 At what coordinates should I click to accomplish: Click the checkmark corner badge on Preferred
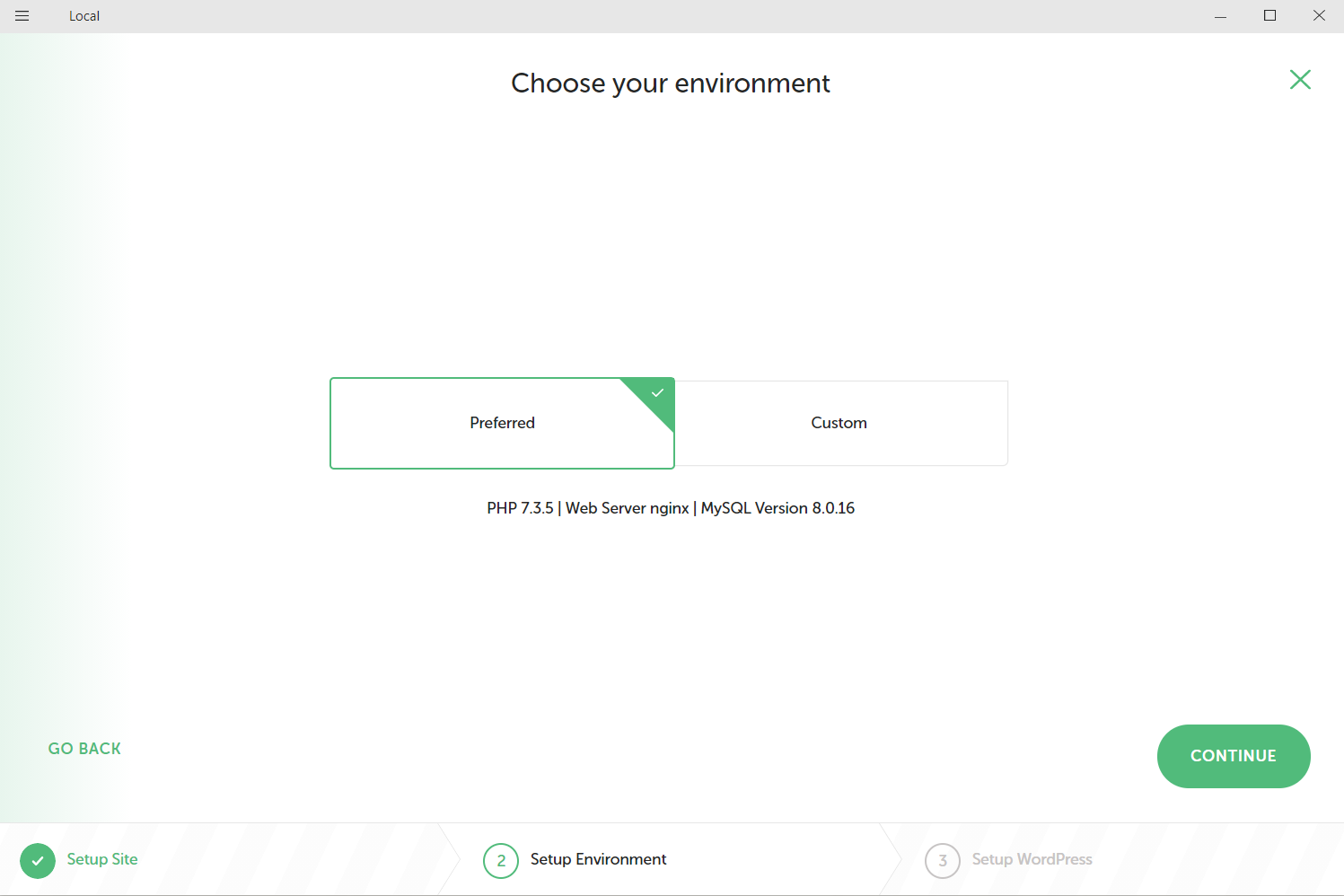[x=656, y=394]
